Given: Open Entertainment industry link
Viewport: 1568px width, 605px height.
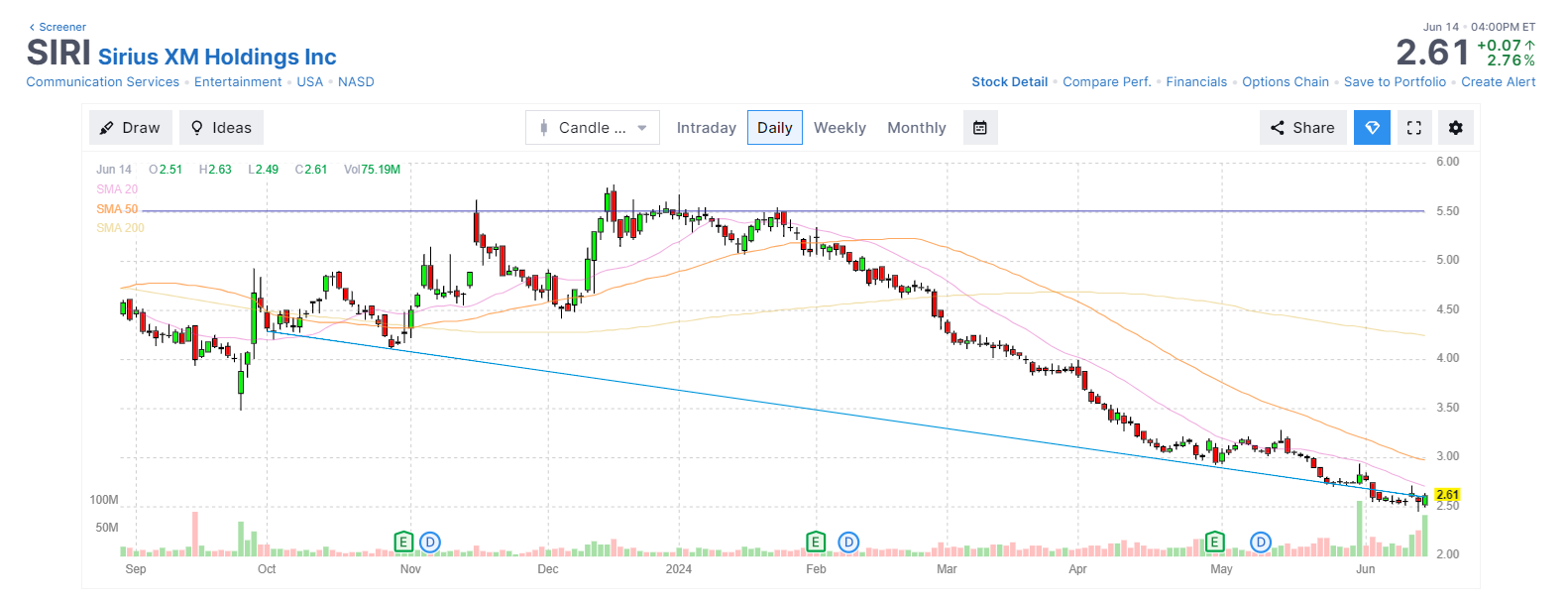Looking at the screenshot, I should (238, 82).
